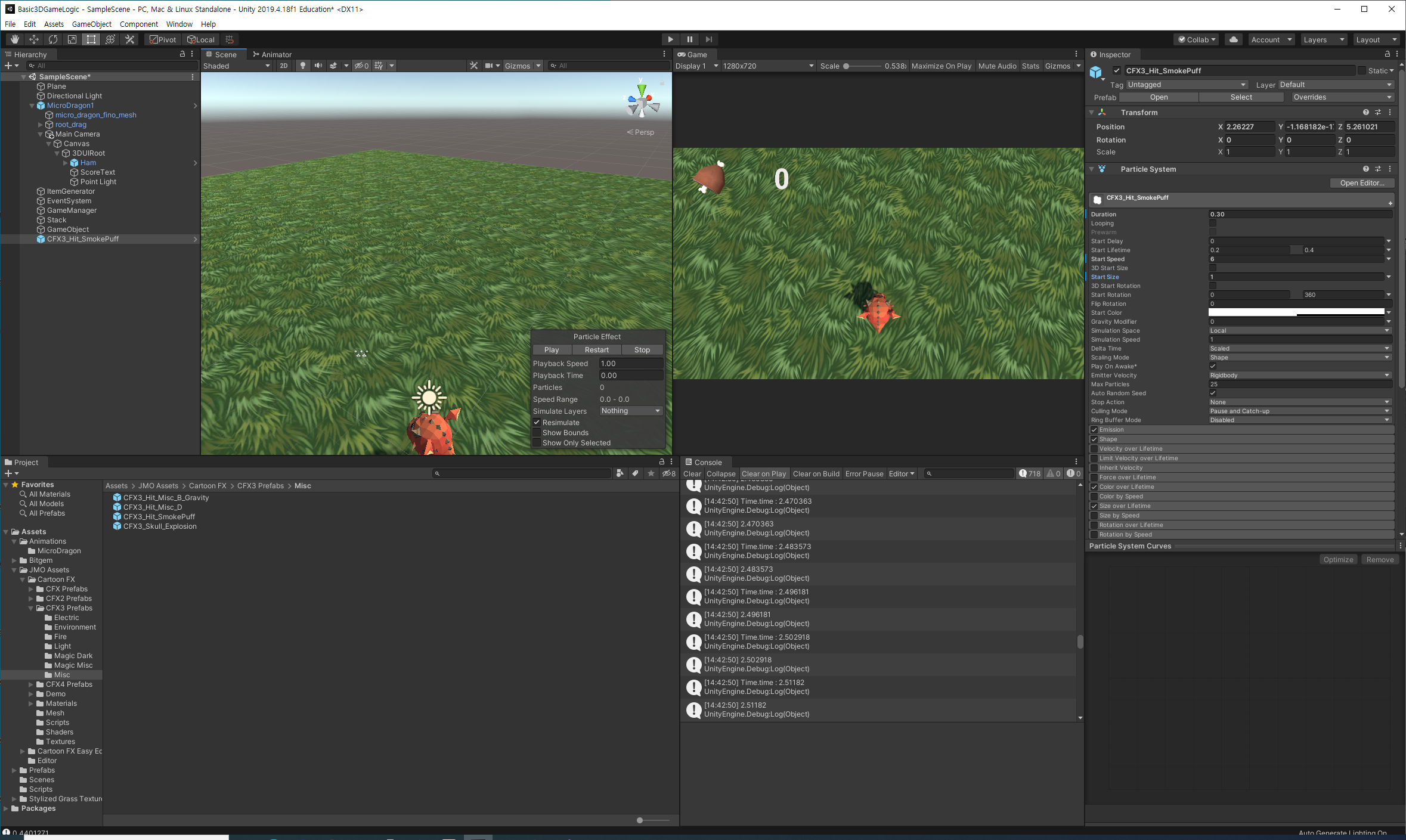The image size is (1406, 840).
Task: Click the Start Color swatch
Action: point(1296,312)
